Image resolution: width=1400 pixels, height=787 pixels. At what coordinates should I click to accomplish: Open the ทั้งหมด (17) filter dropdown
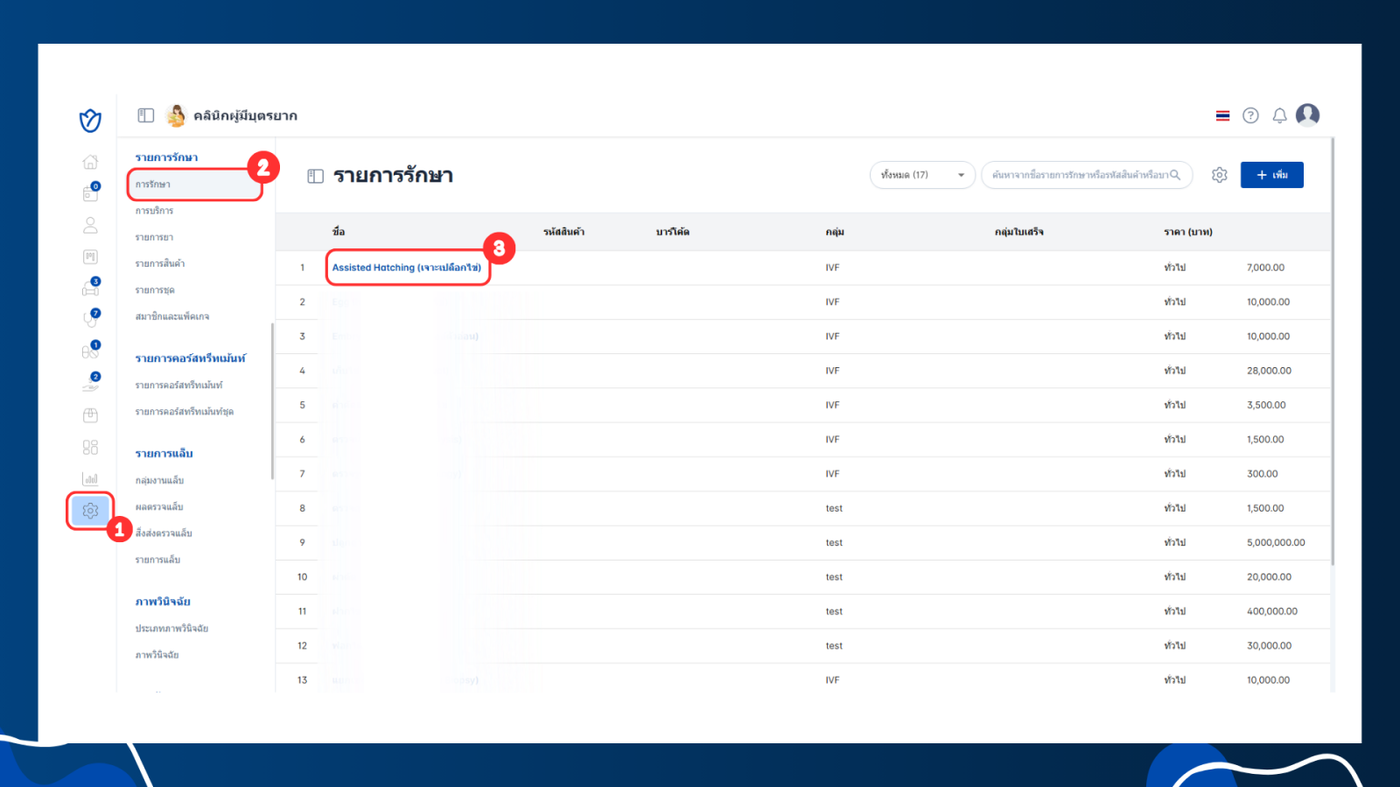pyautogui.click(x=922, y=175)
